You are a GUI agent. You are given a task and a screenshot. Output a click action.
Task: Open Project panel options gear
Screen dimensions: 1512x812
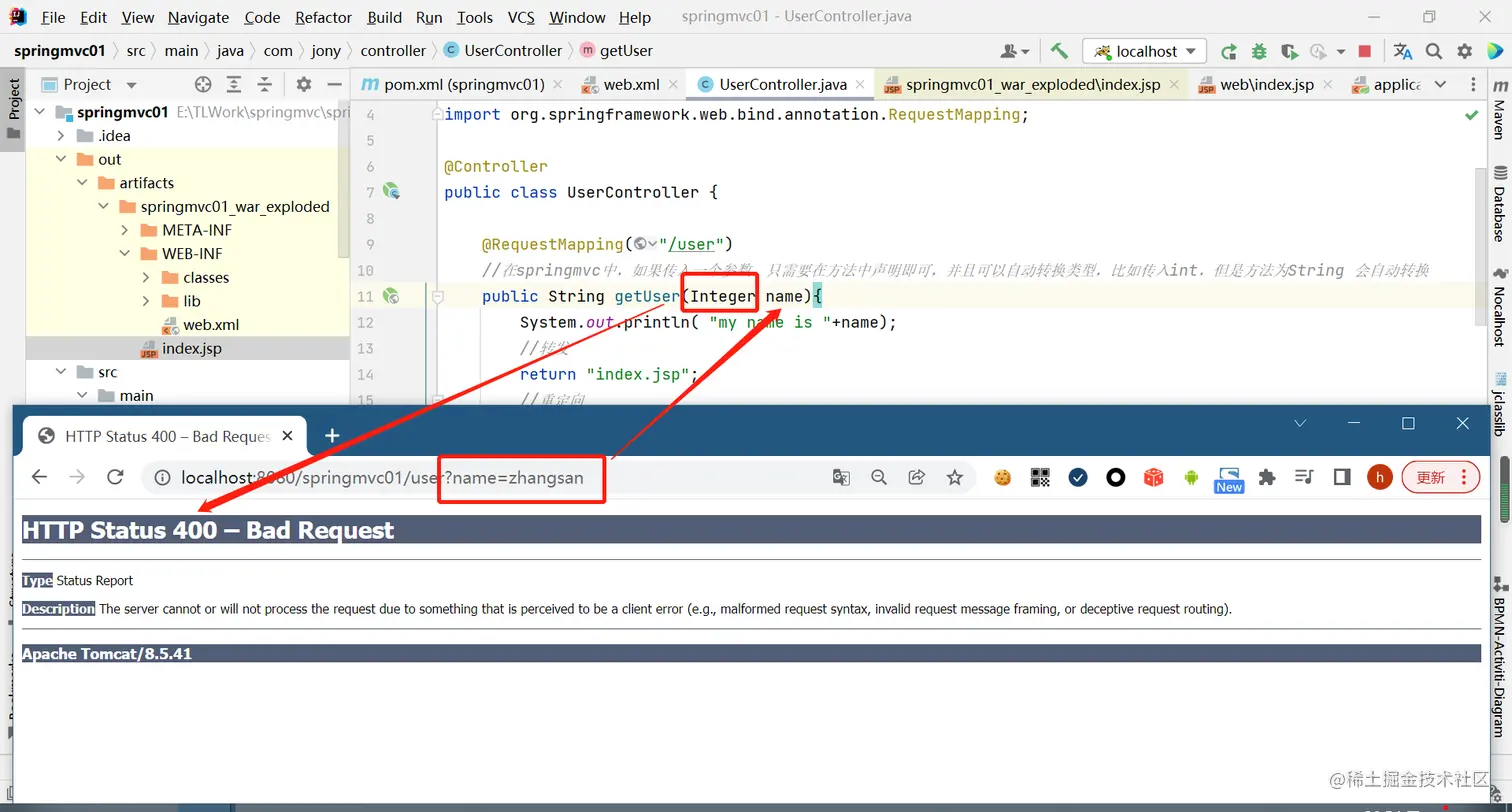pos(304,85)
